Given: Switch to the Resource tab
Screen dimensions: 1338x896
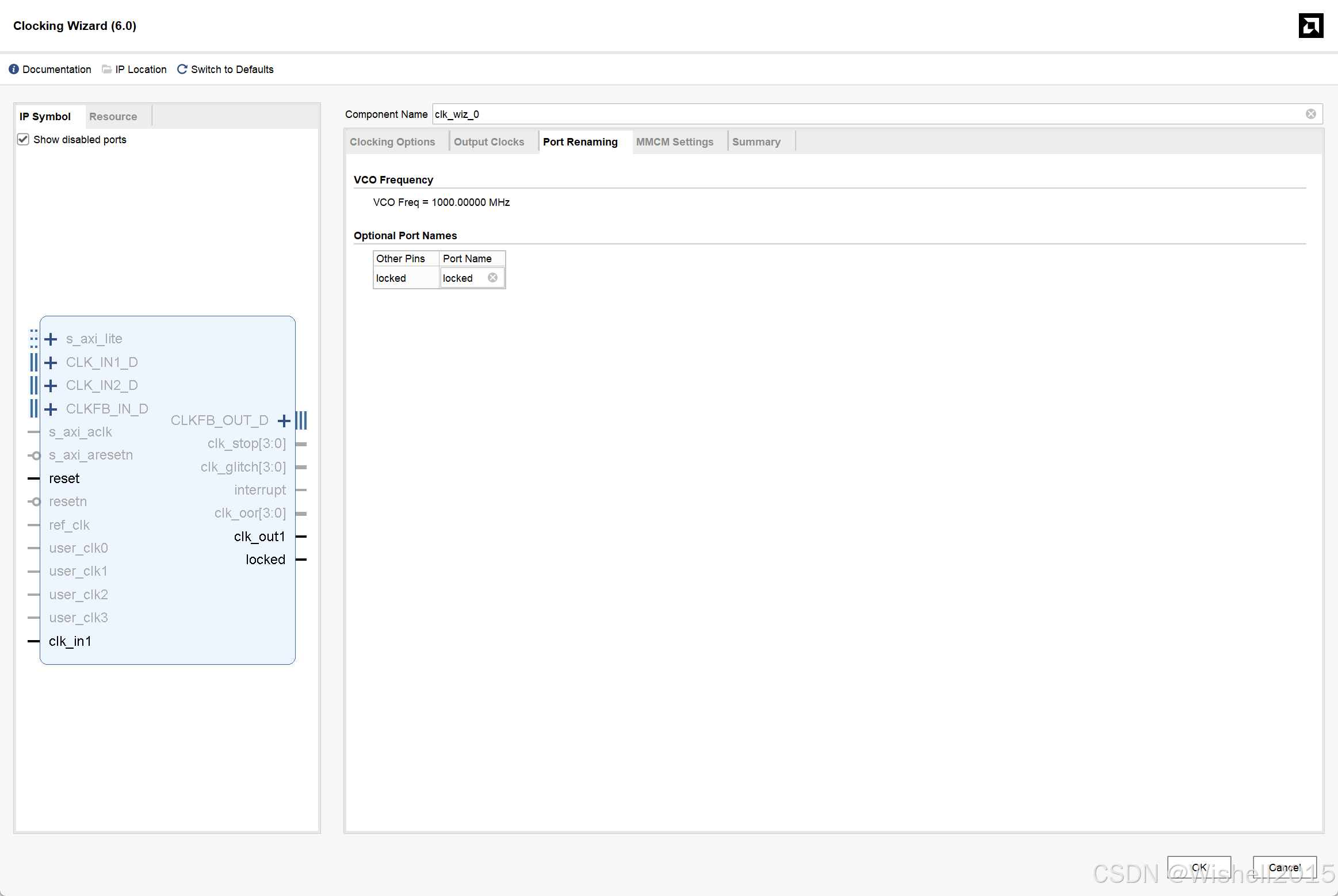Looking at the screenshot, I should pyautogui.click(x=113, y=117).
